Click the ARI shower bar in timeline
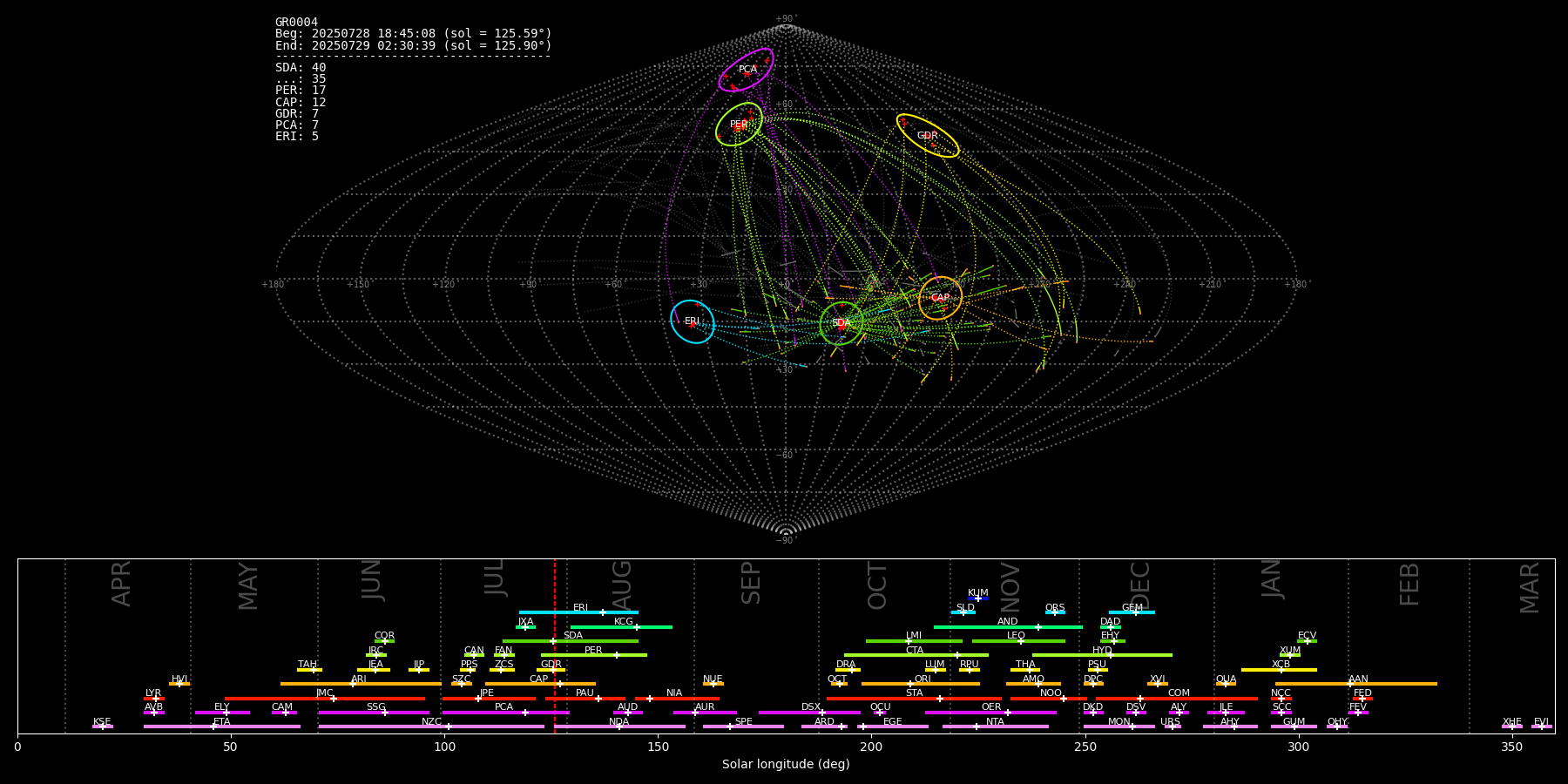 point(361,684)
